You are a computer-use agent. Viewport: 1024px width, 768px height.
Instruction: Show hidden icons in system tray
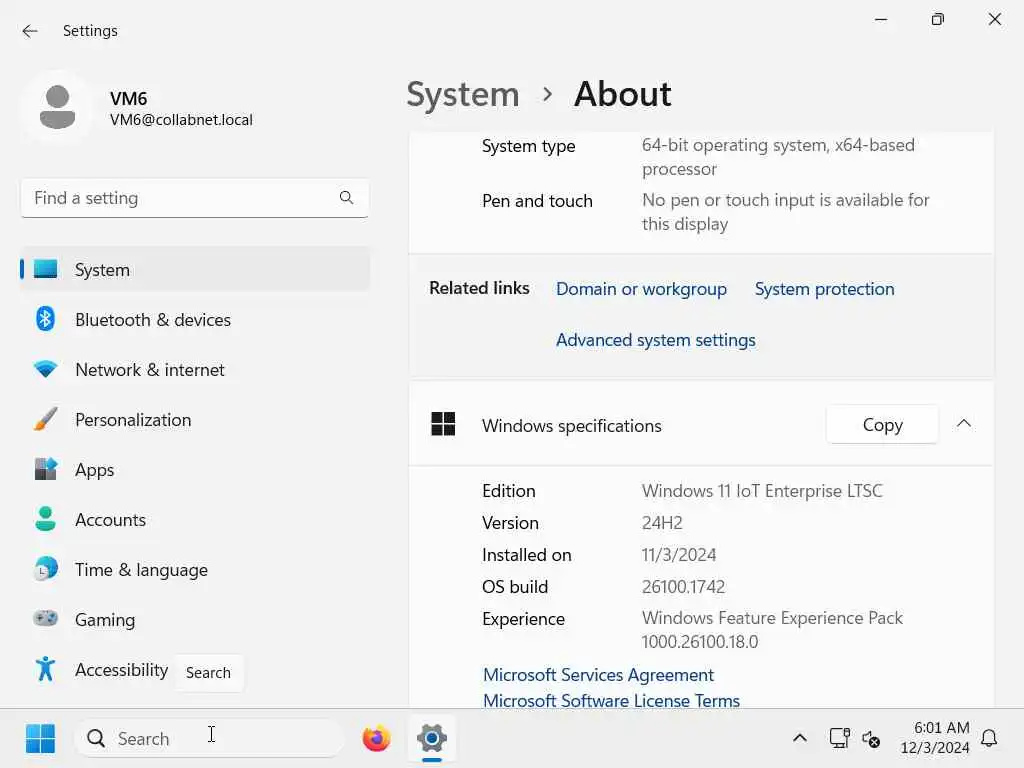click(x=799, y=739)
